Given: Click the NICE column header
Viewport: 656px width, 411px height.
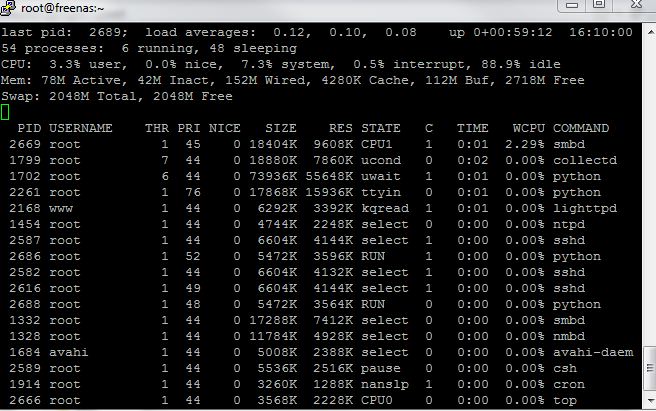Looking at the screenshot, I should pos(225,128).
